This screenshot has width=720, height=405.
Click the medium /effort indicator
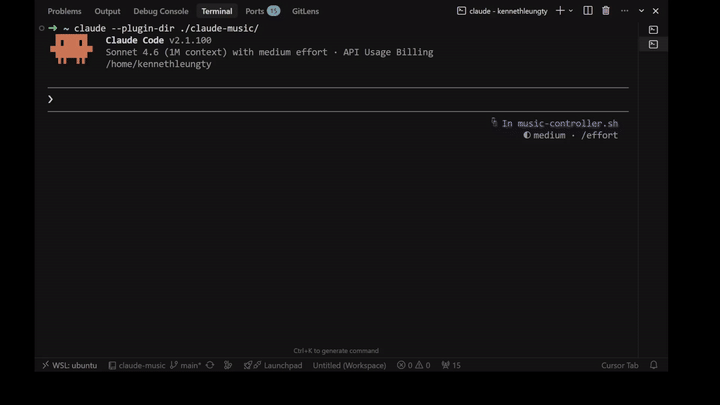coord(571,135)
